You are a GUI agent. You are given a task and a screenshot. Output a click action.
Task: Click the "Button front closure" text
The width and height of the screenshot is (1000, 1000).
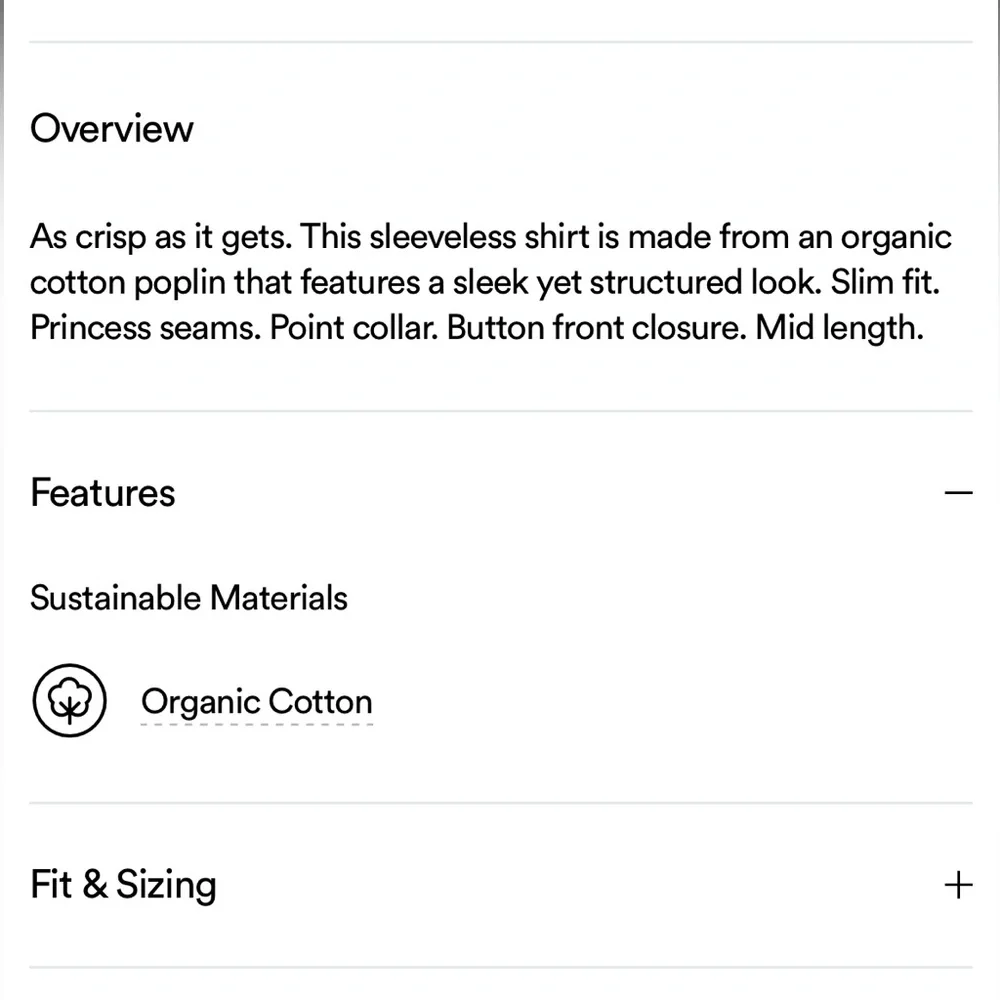click(x=596, y=329)
